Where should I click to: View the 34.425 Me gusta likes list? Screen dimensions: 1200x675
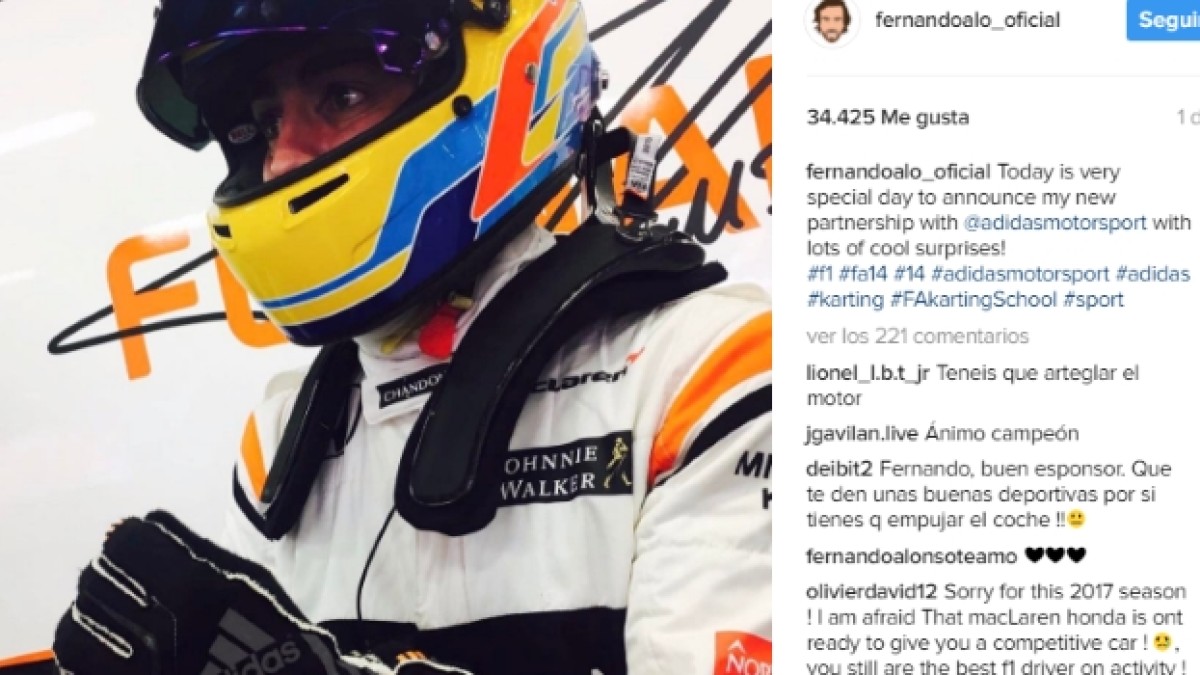[887, 118]
